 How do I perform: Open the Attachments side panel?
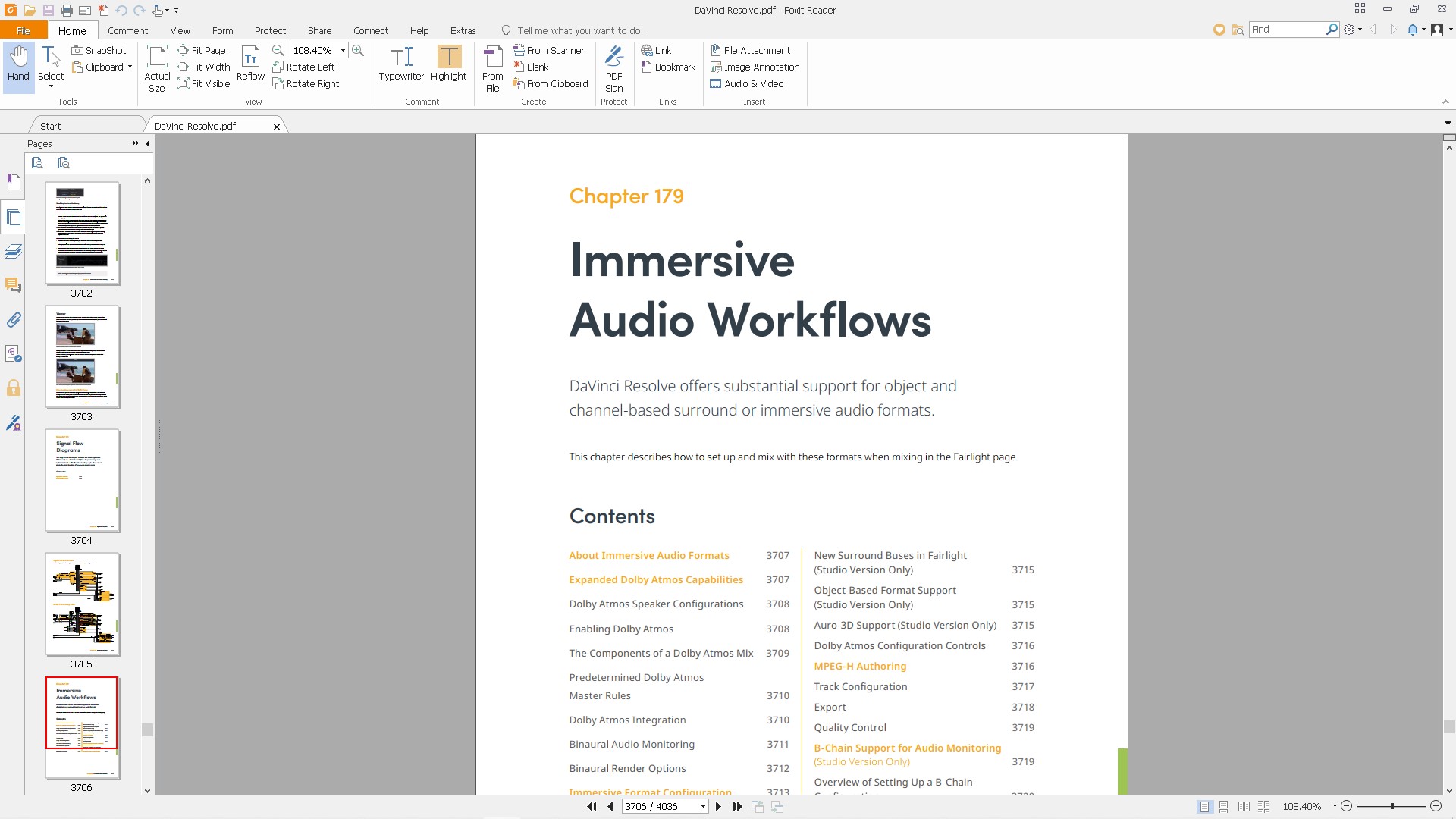click(13, 319)
